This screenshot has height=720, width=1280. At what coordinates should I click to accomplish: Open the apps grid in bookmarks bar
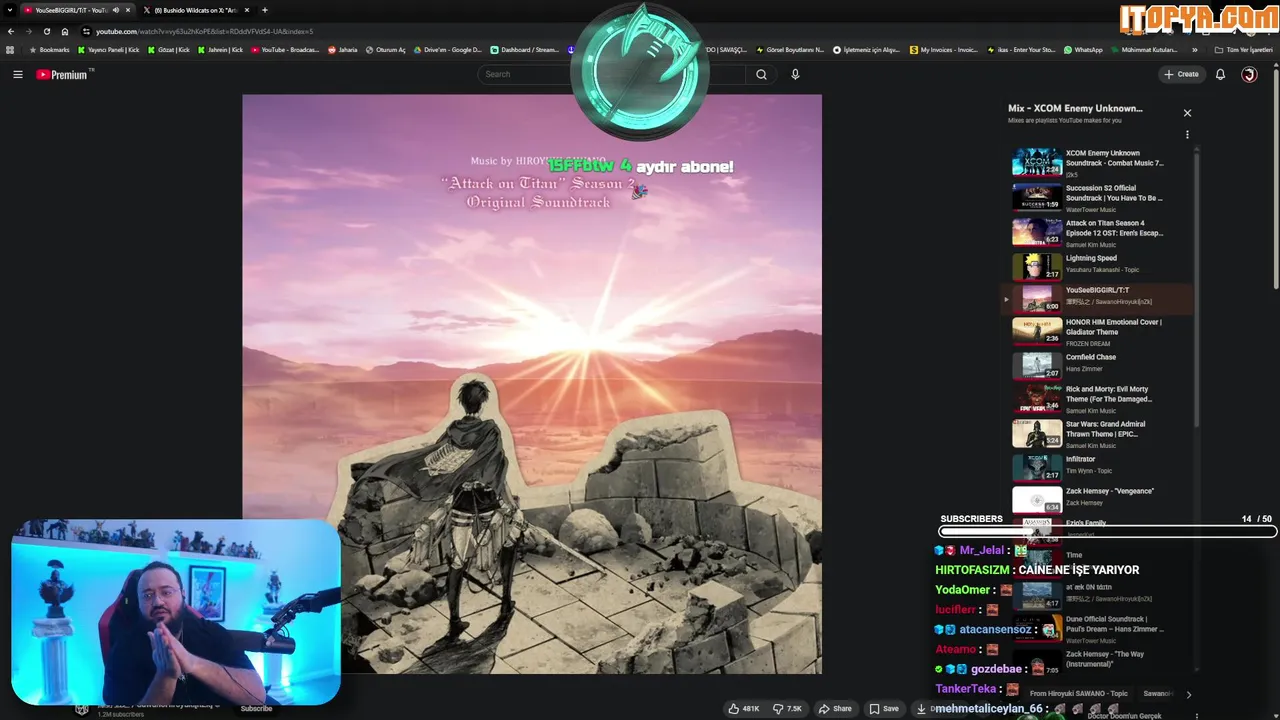[10, 49]
